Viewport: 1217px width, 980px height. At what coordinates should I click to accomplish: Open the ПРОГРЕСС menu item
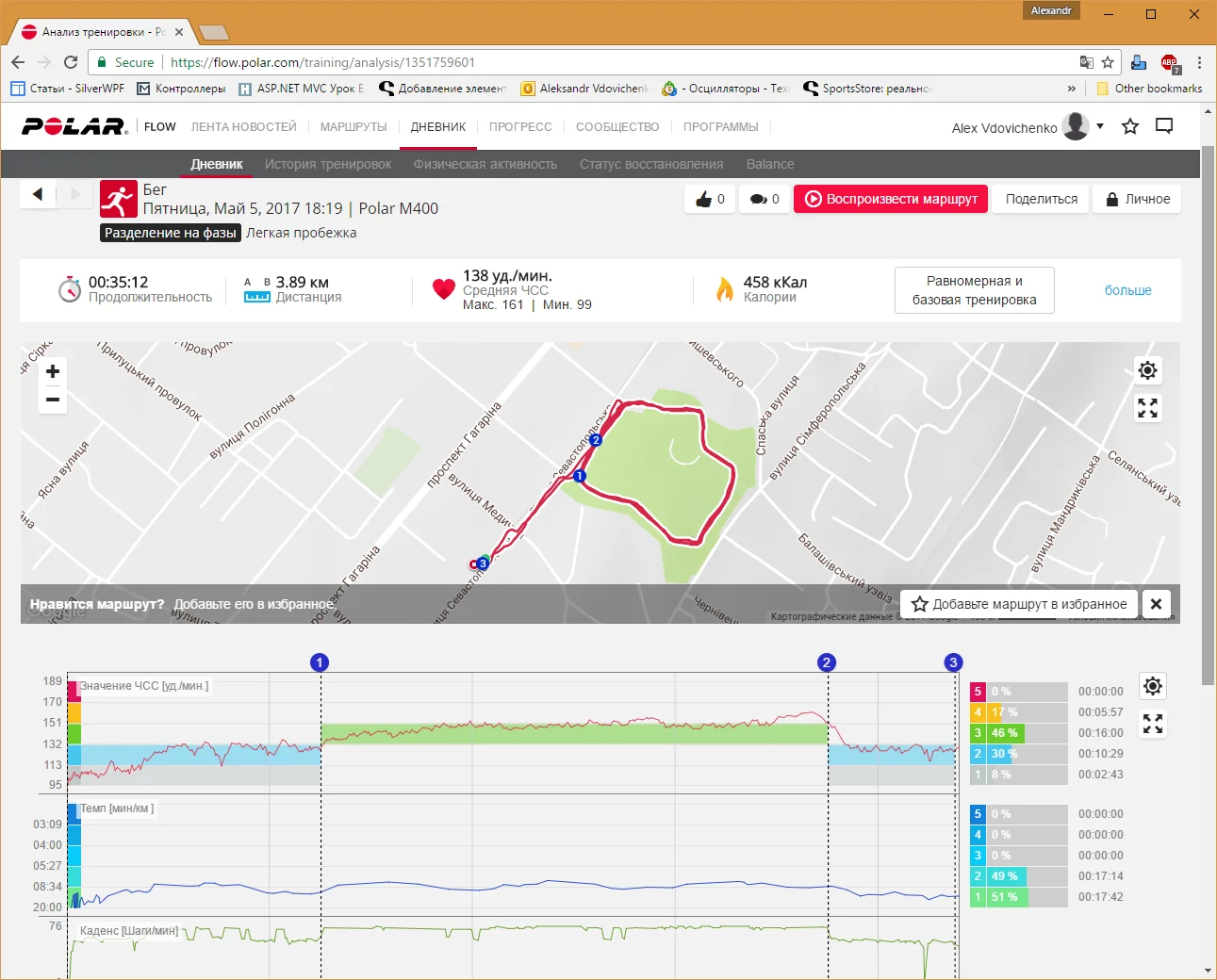click(520, 127)
